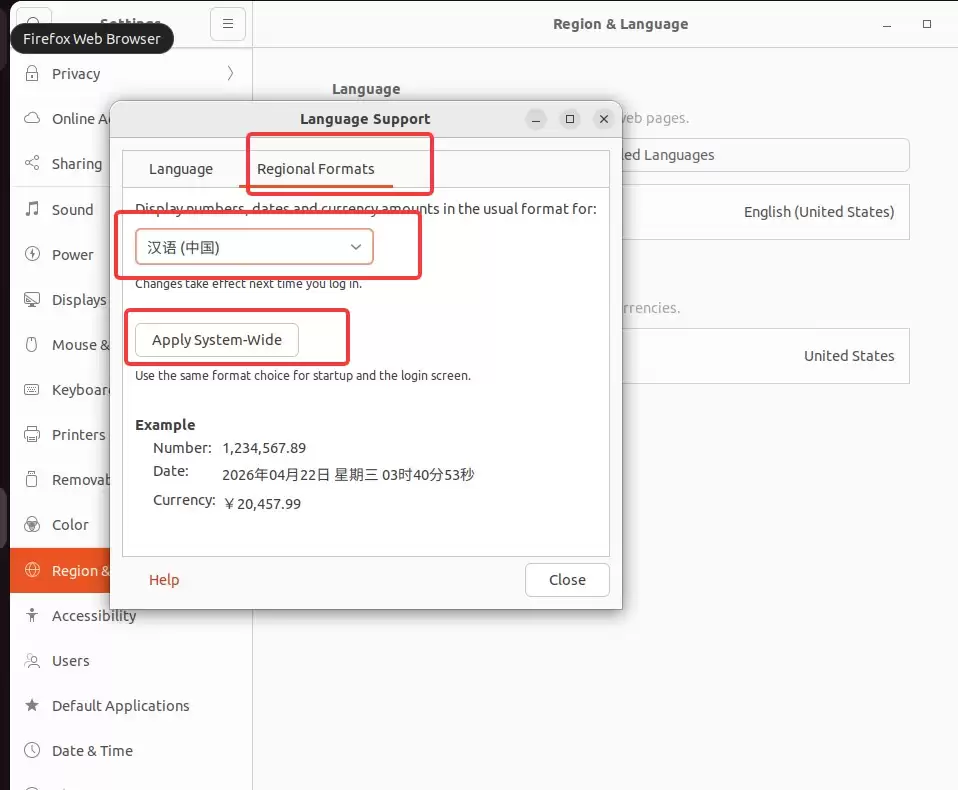
Task: Click the Accessibility person icon
Action: (32, 615)
